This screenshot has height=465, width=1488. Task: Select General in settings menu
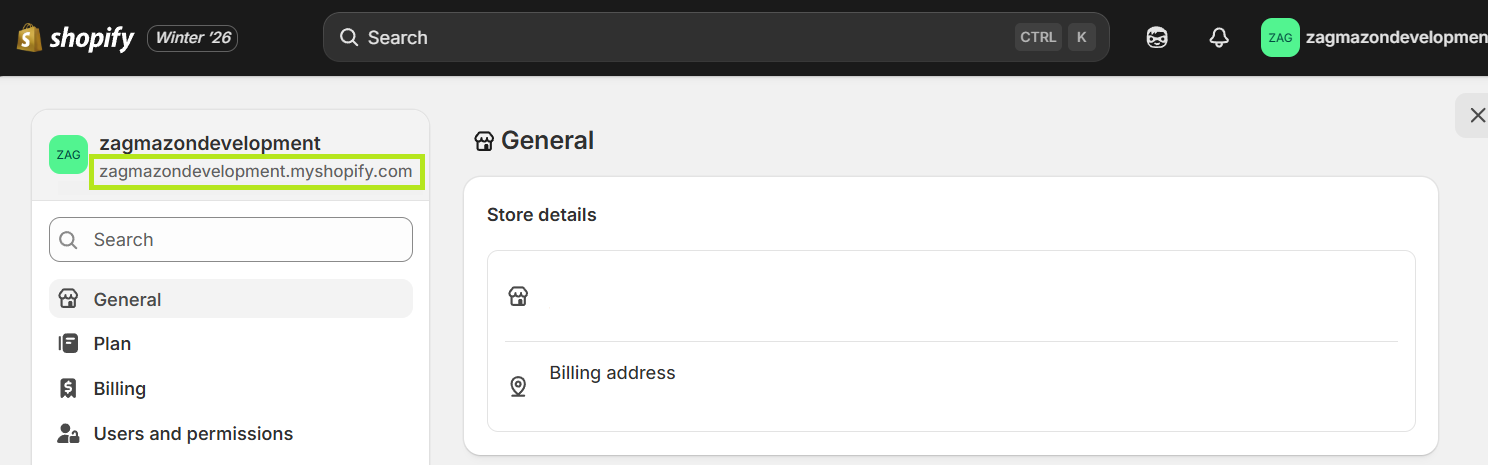coord(127,299)
